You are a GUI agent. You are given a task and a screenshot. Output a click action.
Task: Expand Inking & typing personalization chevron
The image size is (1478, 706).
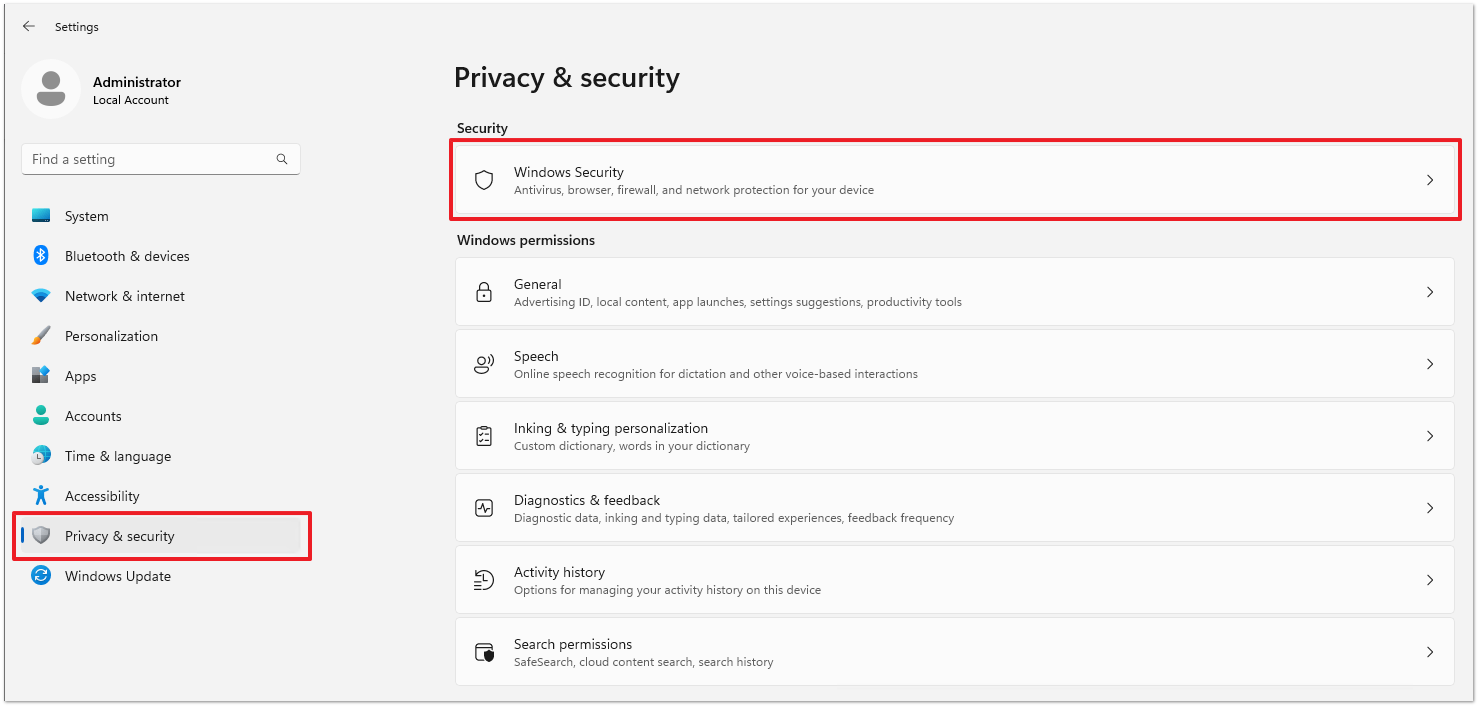(x=1429, y=436)
